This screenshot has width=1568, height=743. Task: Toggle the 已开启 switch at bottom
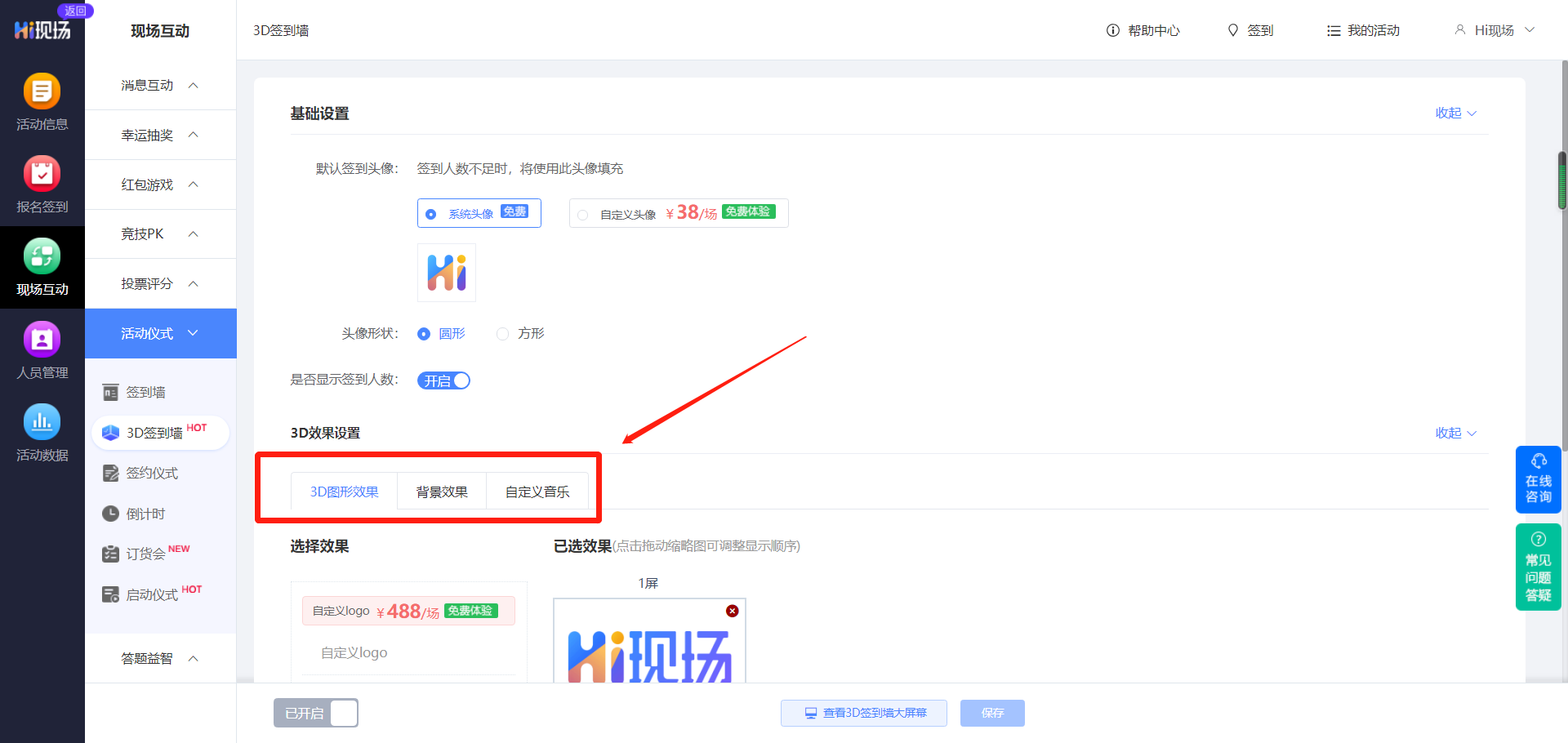(x=316, y=713)
